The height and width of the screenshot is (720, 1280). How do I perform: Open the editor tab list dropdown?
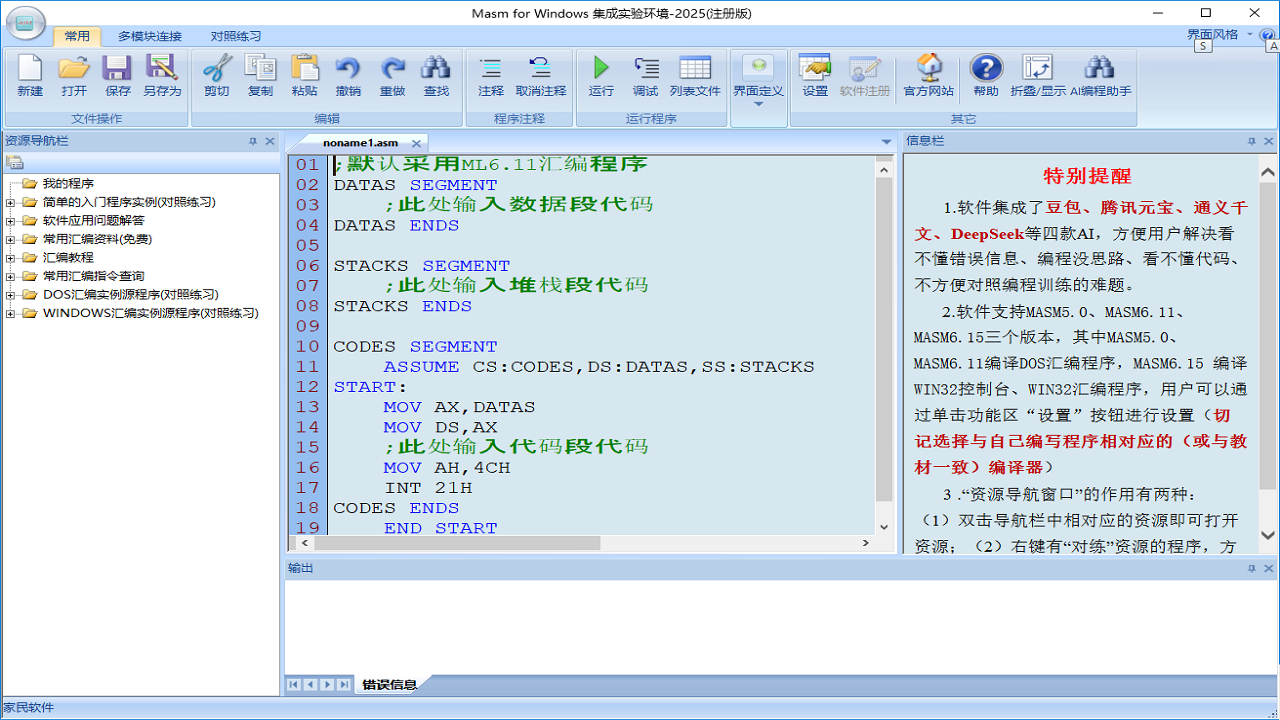point(886,141)
